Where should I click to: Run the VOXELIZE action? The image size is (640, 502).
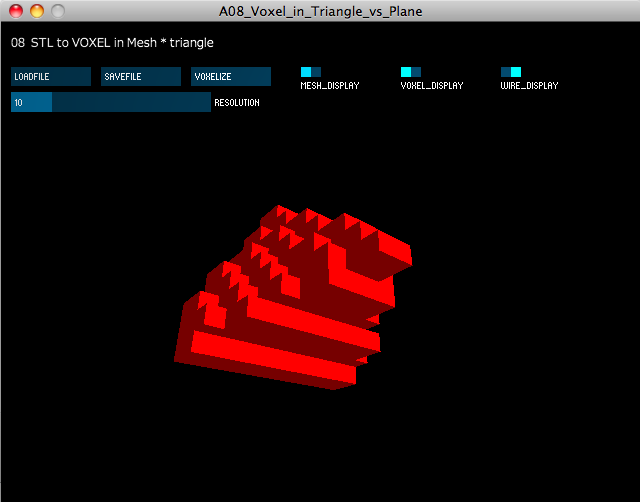pyautogui.click(x=230, y=76)
